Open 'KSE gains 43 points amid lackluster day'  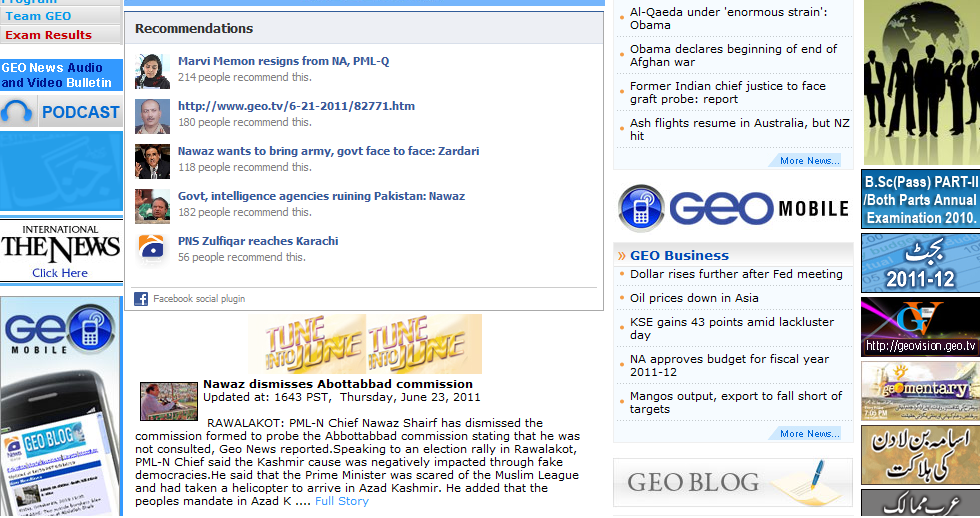[732, 328]
